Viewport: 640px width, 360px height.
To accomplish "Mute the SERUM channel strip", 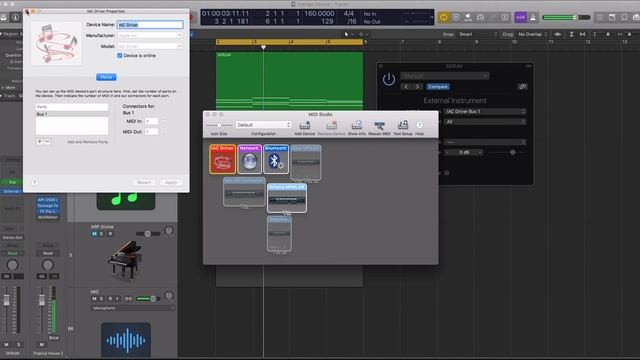I will pyautogui.click(x=6, y=344).
